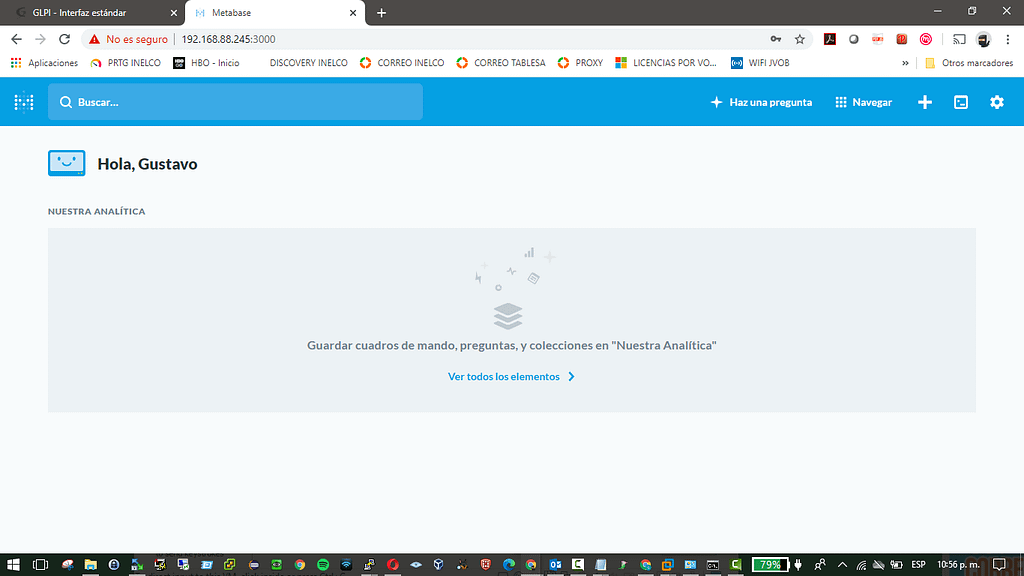Click Haz una pregunta button
The image size is (1024, 576).
click(x=761, y=102)
